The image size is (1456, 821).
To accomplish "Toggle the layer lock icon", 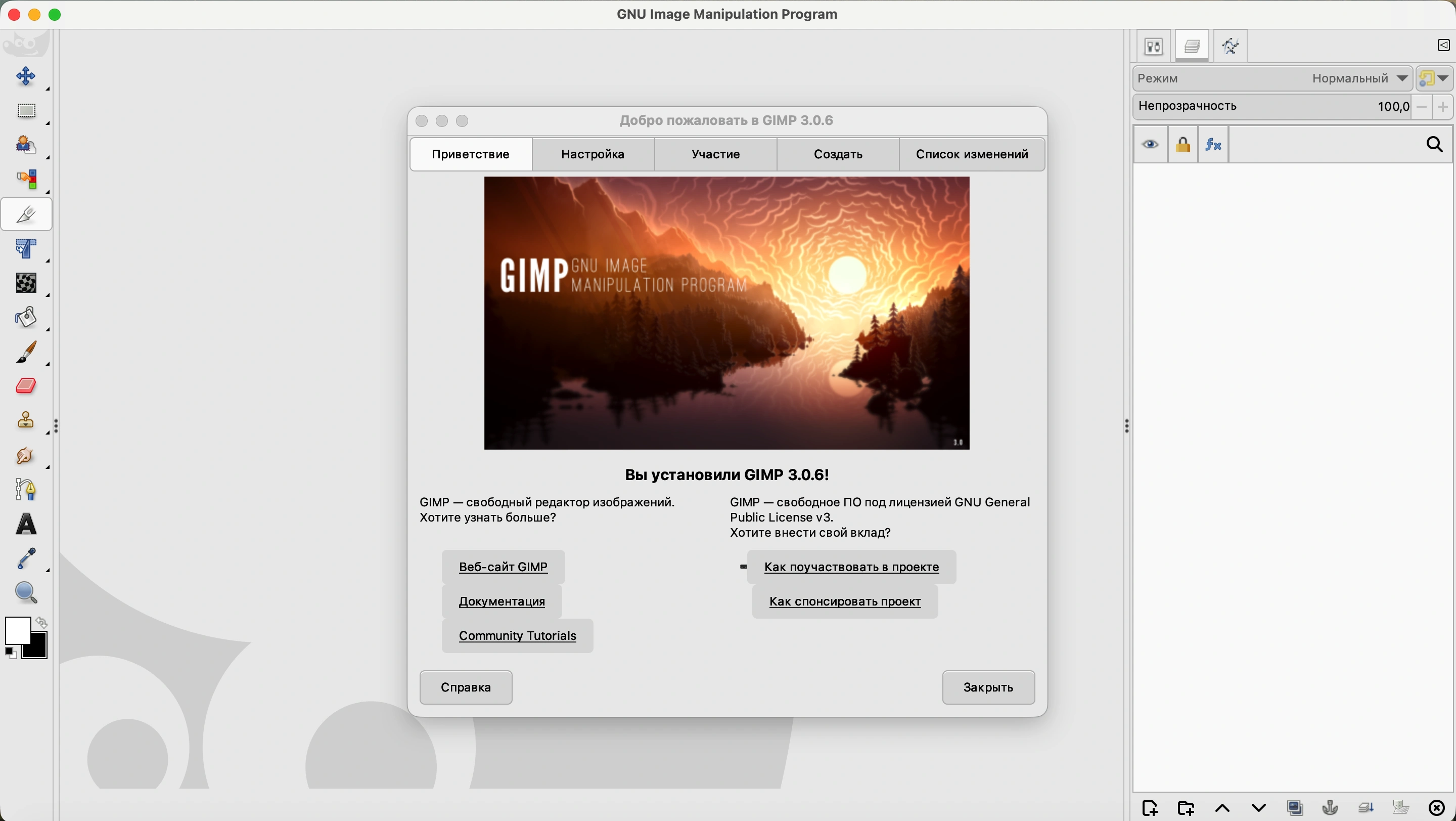I will point(1182,145).
